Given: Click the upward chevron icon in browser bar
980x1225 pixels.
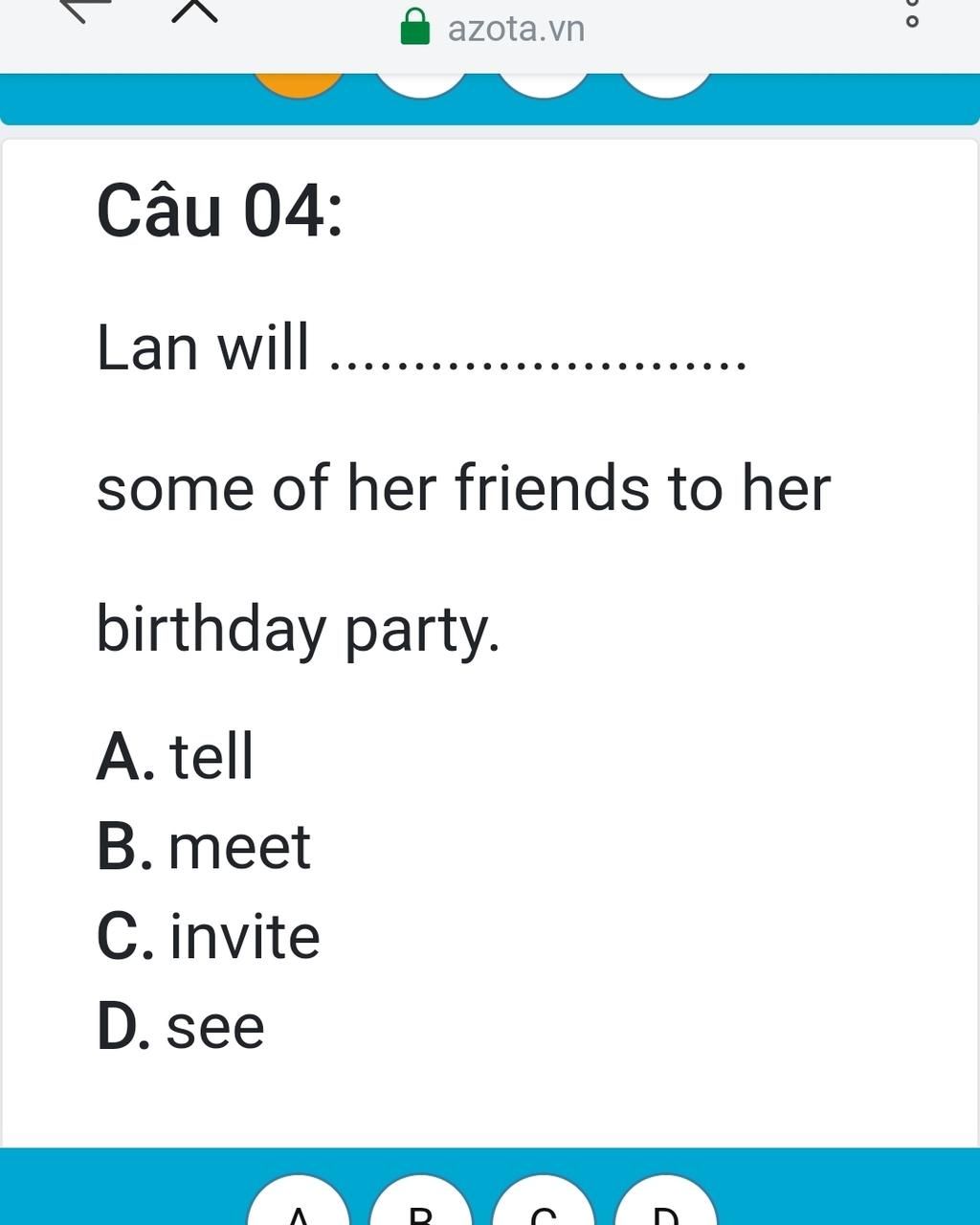Looking at the screenshot, I should 195,11.
